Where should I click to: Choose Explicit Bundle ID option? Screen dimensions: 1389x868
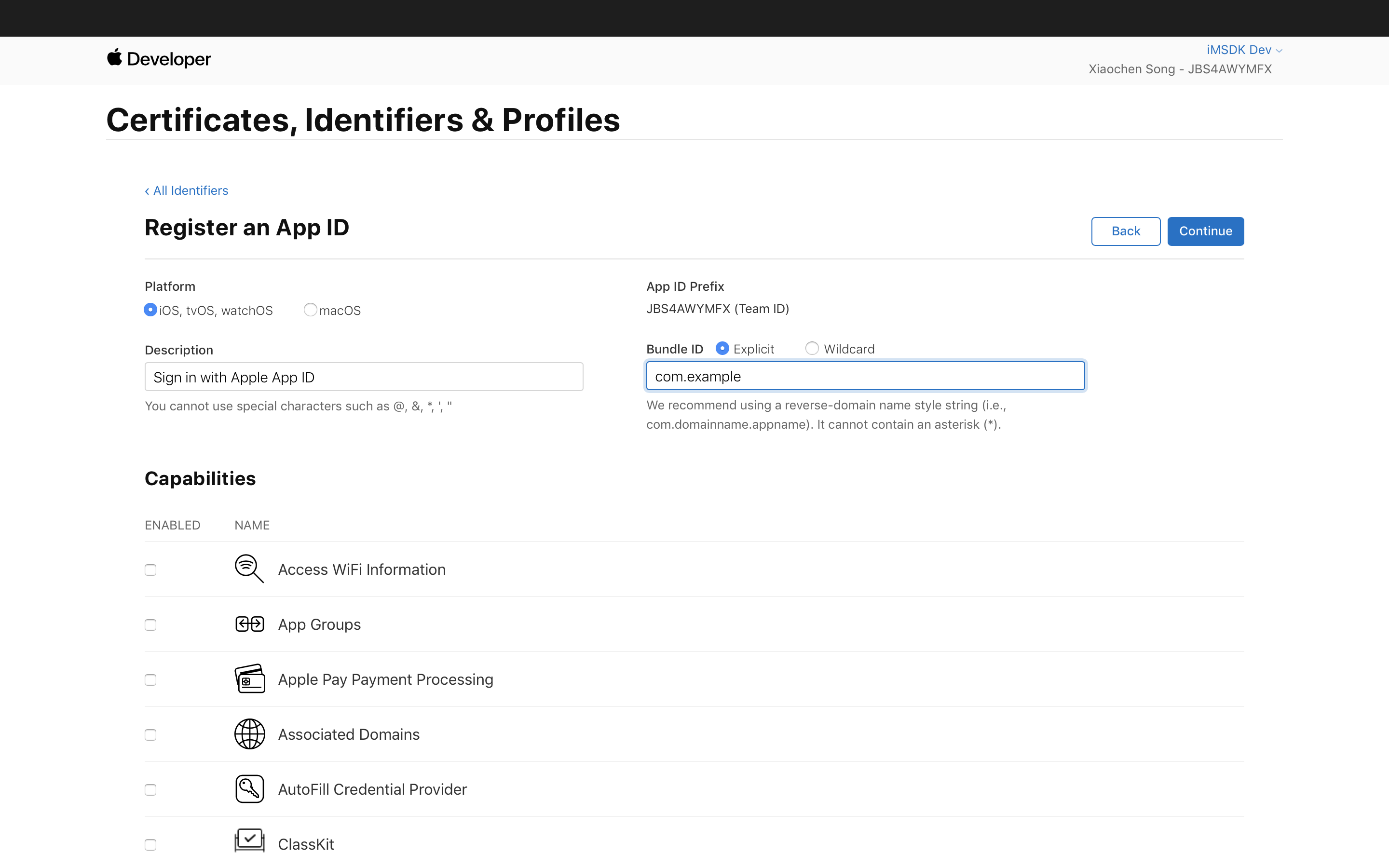722,349
